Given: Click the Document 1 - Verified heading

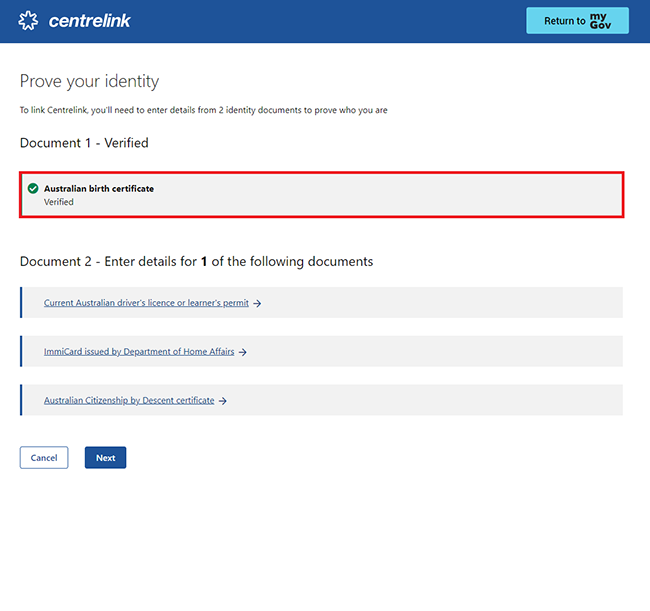Looking at the screenshot, I should pyautogui.click(x=84, y=143).
